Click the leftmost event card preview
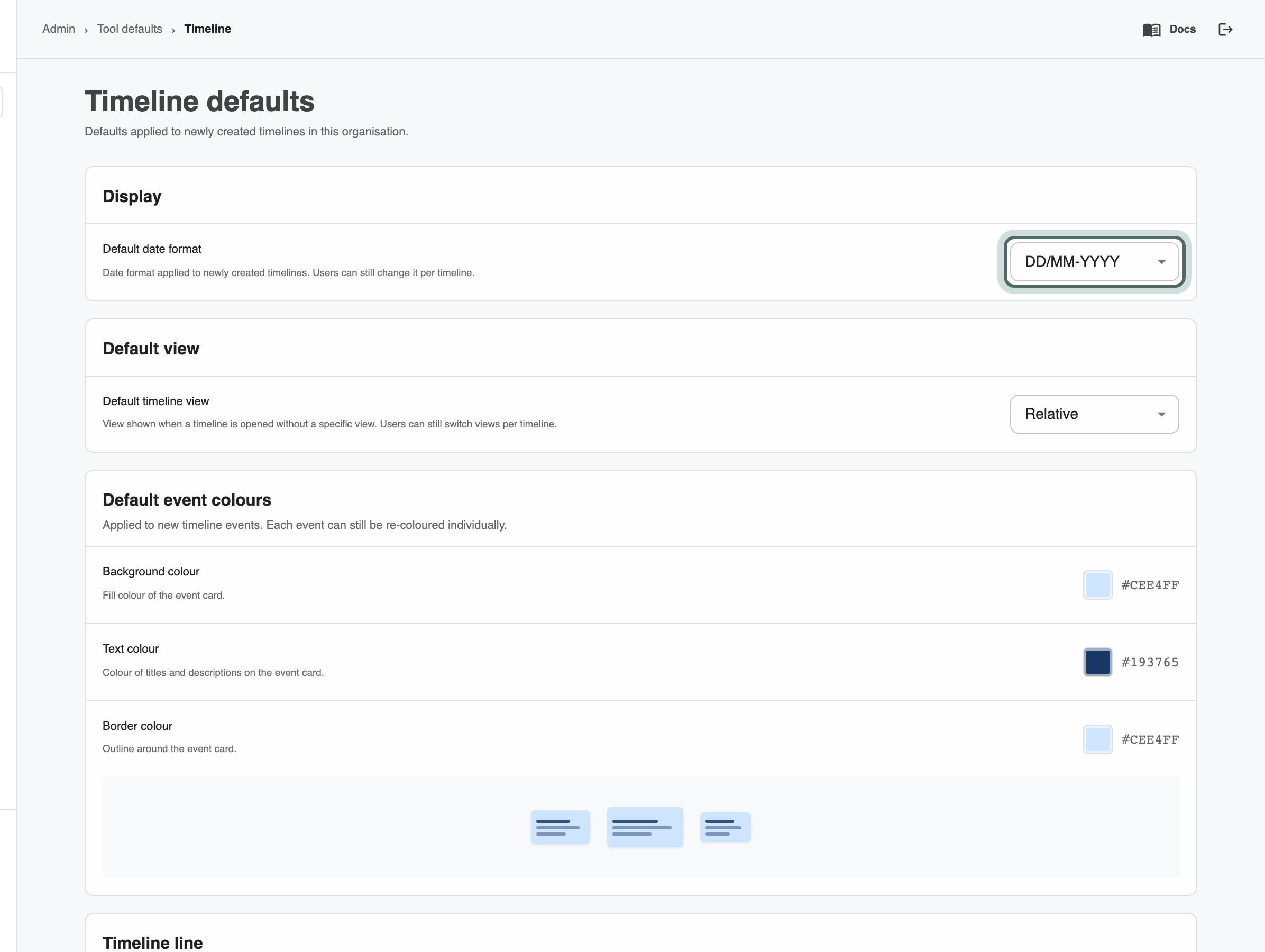The image size is (1265, 952). pyautogui.click(x=560, y=827)
